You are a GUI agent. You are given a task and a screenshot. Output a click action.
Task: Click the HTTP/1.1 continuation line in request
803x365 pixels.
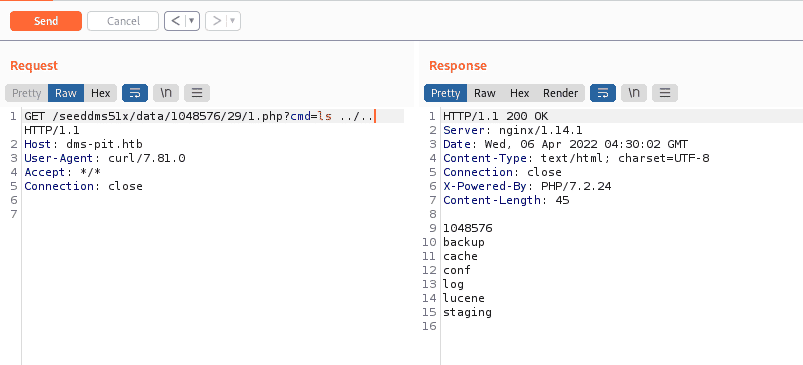click(52, 130)
